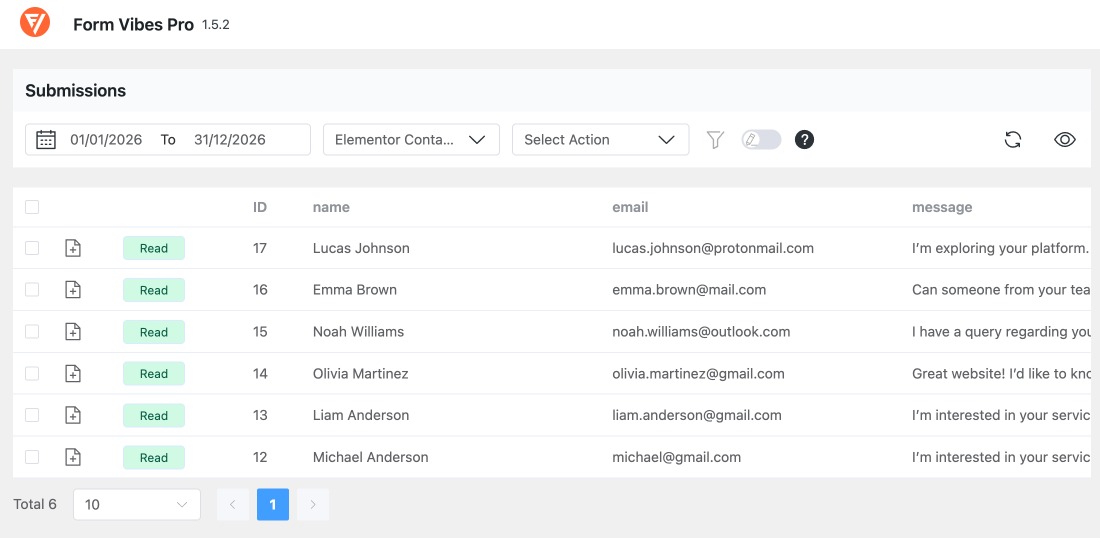The width and height of the screenshot is (1100, 538).
Task: Click the Submissions panel heading
Action: pos(76,90)
